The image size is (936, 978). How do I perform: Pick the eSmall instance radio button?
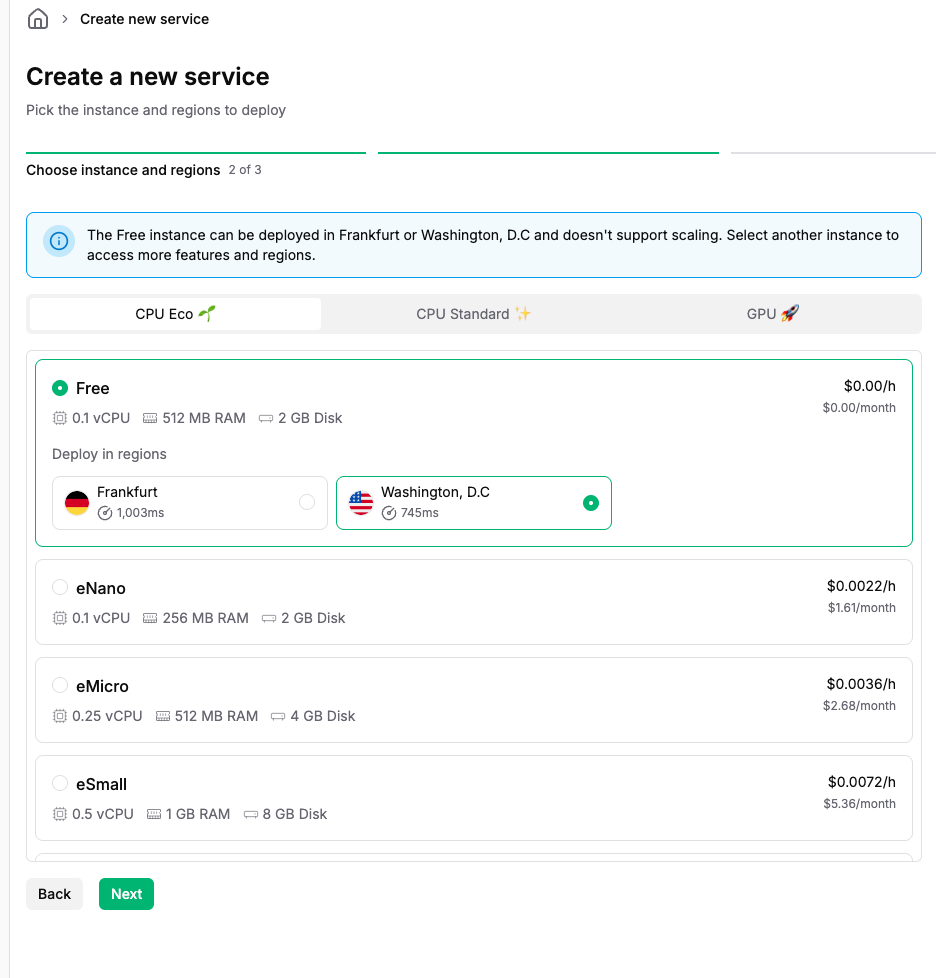tap(60, 784)
